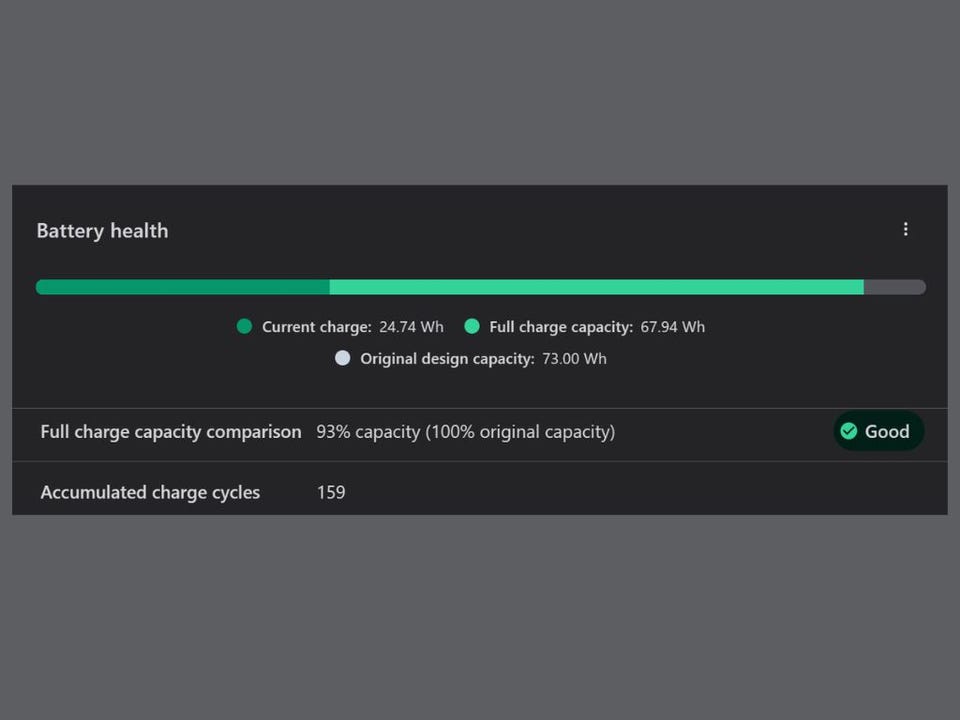Click the Battery health heading
The image size is (960, 720).
(x=102, y=231)
